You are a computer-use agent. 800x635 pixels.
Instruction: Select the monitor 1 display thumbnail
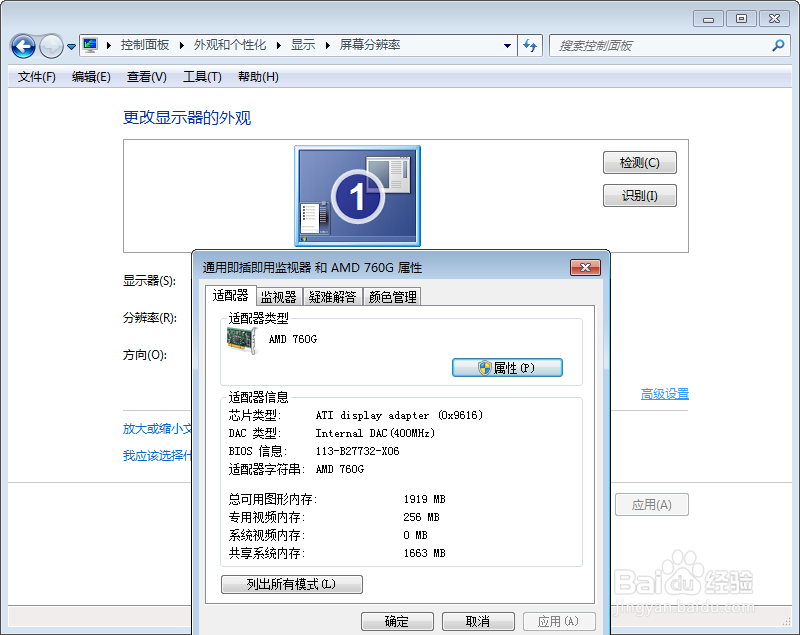coord(358,196)
